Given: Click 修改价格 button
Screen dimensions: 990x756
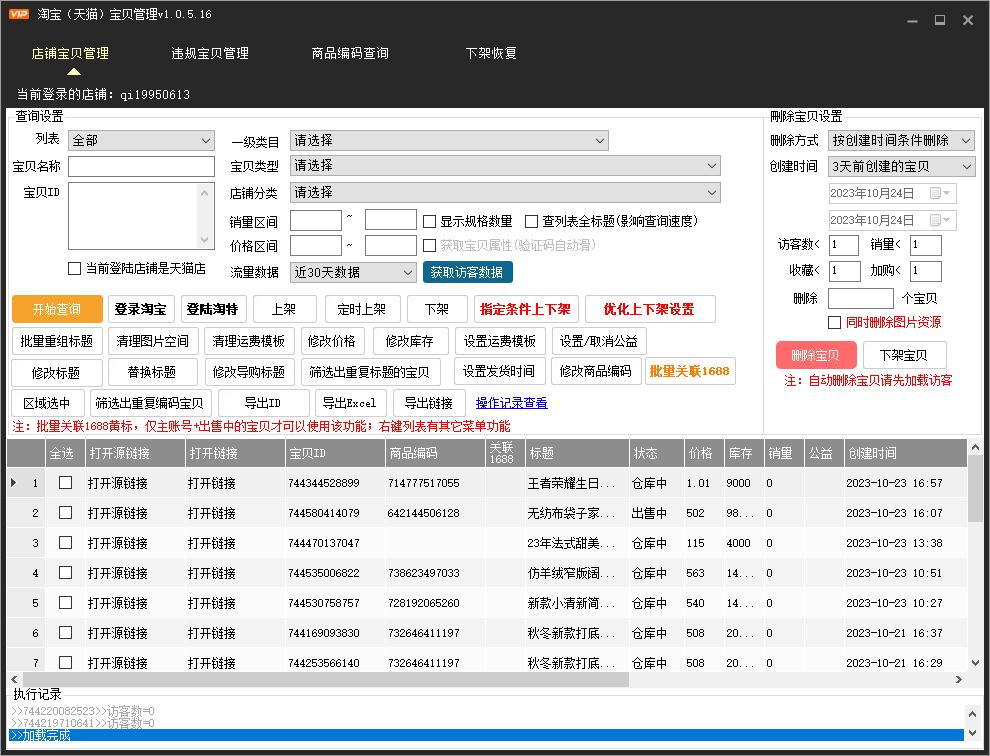Looking at the screenshot, I should click(331, 342).
